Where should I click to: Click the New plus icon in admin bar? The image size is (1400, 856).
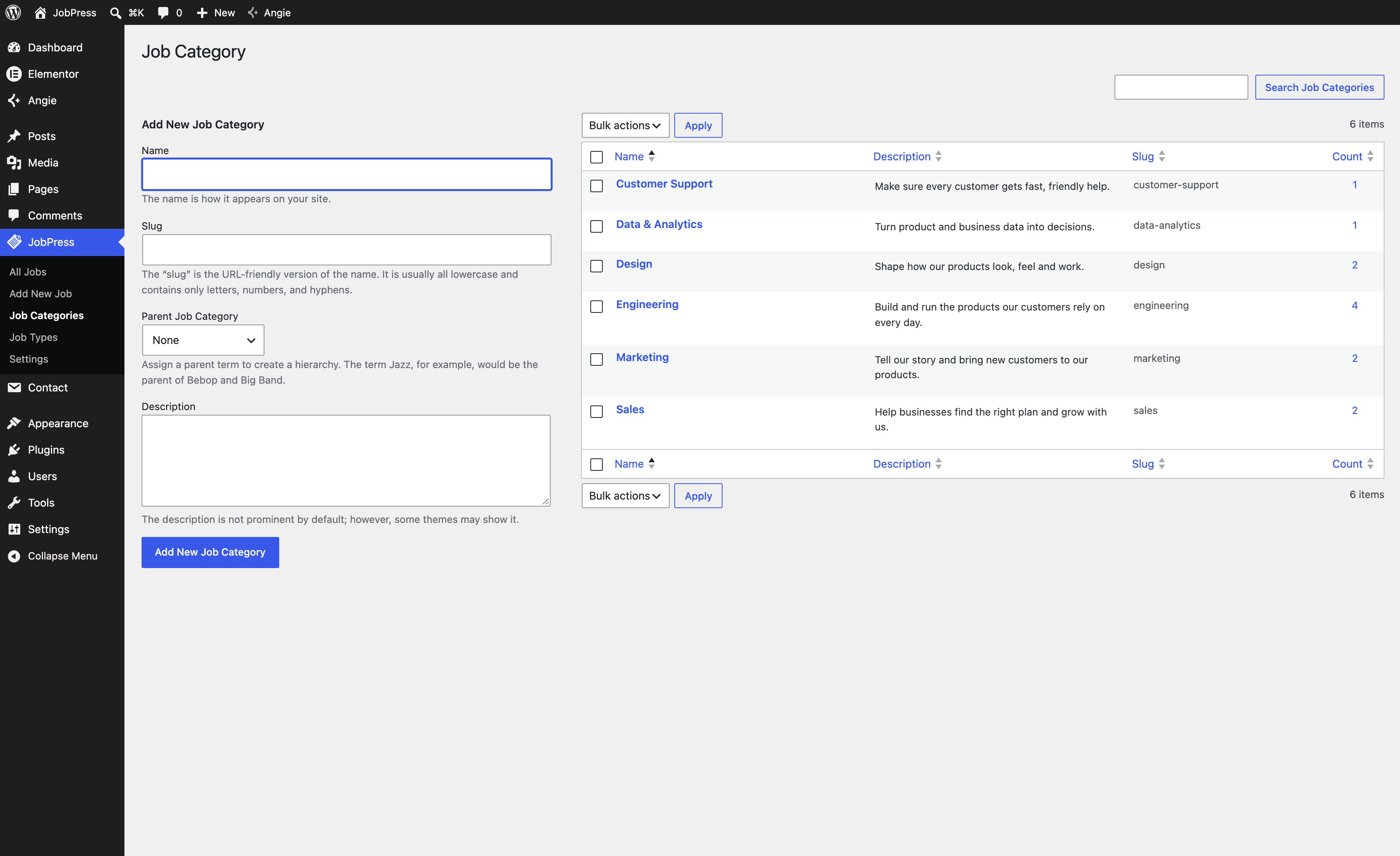click(x=202, y=12)
